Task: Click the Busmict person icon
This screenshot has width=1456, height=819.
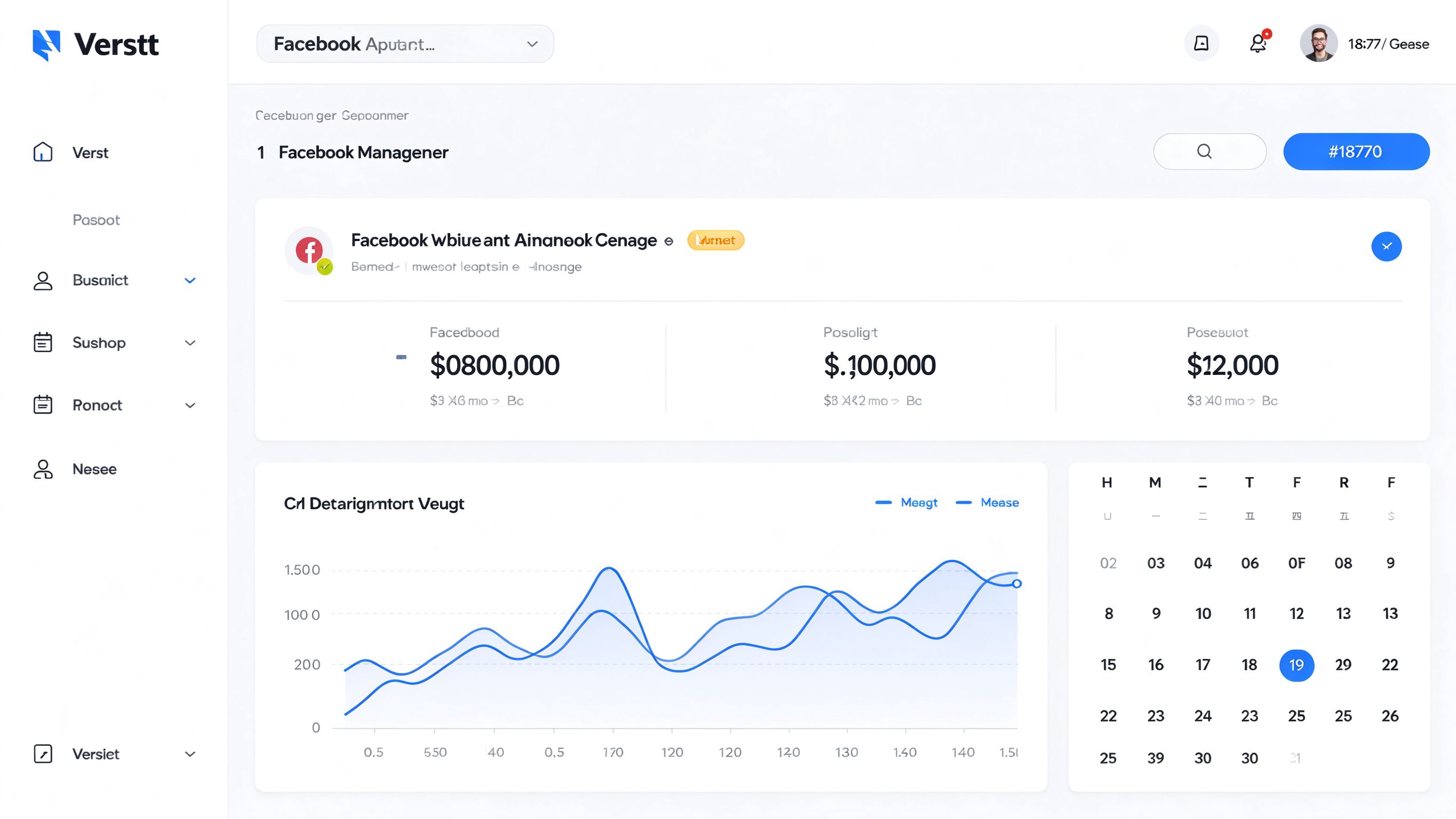Action: (x=43, y=280)
